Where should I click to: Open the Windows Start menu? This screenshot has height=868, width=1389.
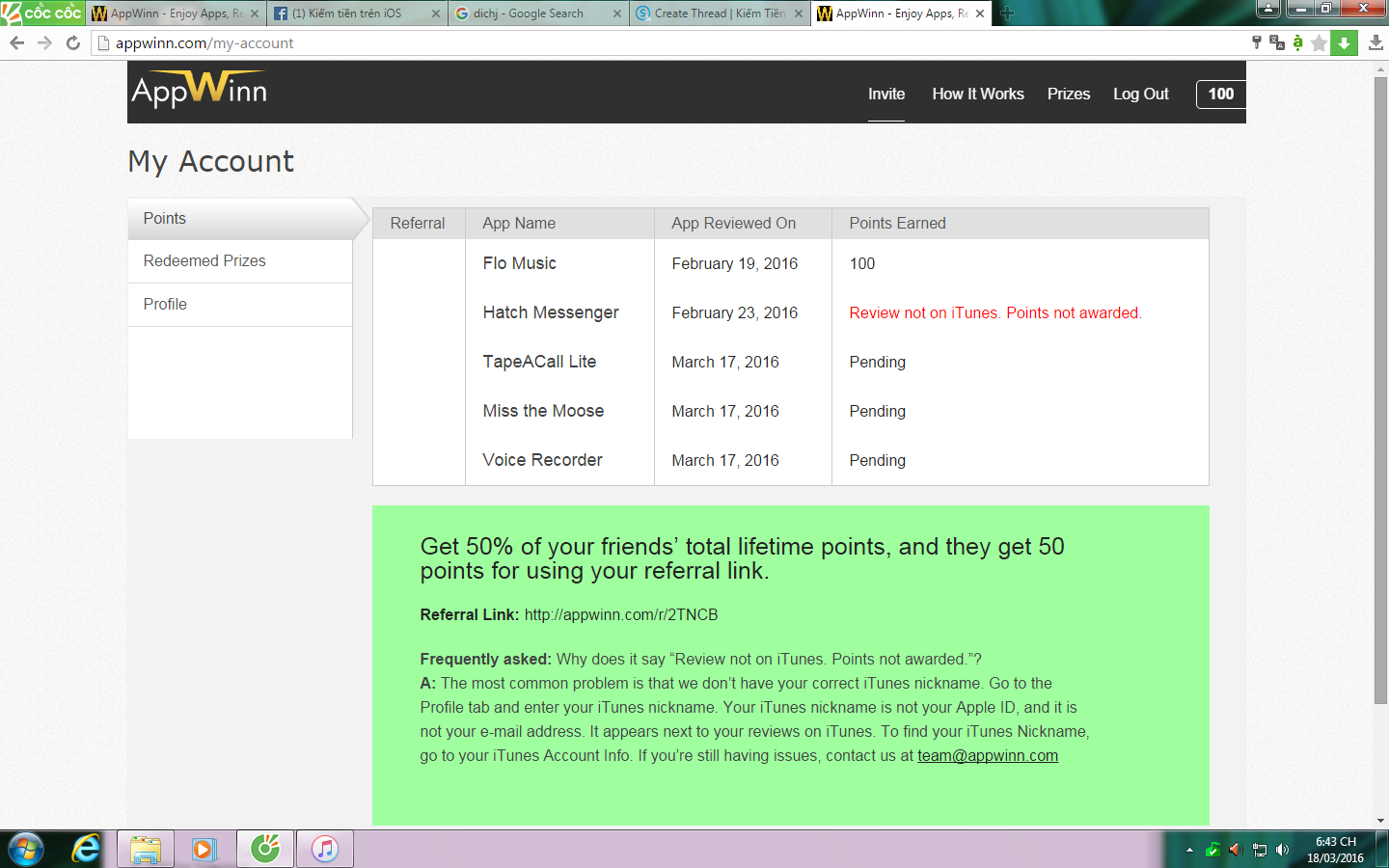pyautogui.click(x=25, y=849)
